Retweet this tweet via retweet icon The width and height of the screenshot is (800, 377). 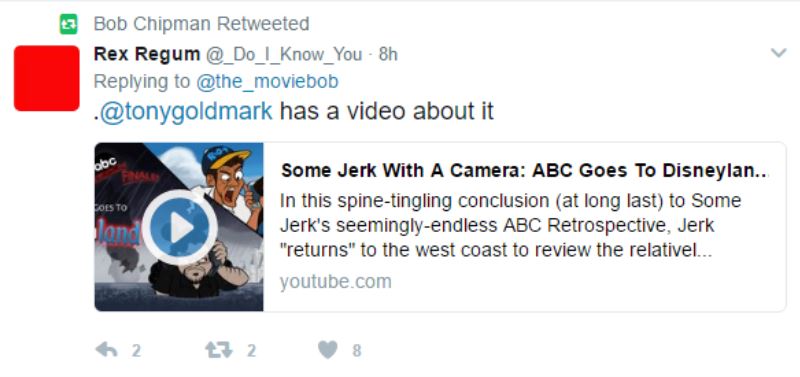(x=218, y=350)
